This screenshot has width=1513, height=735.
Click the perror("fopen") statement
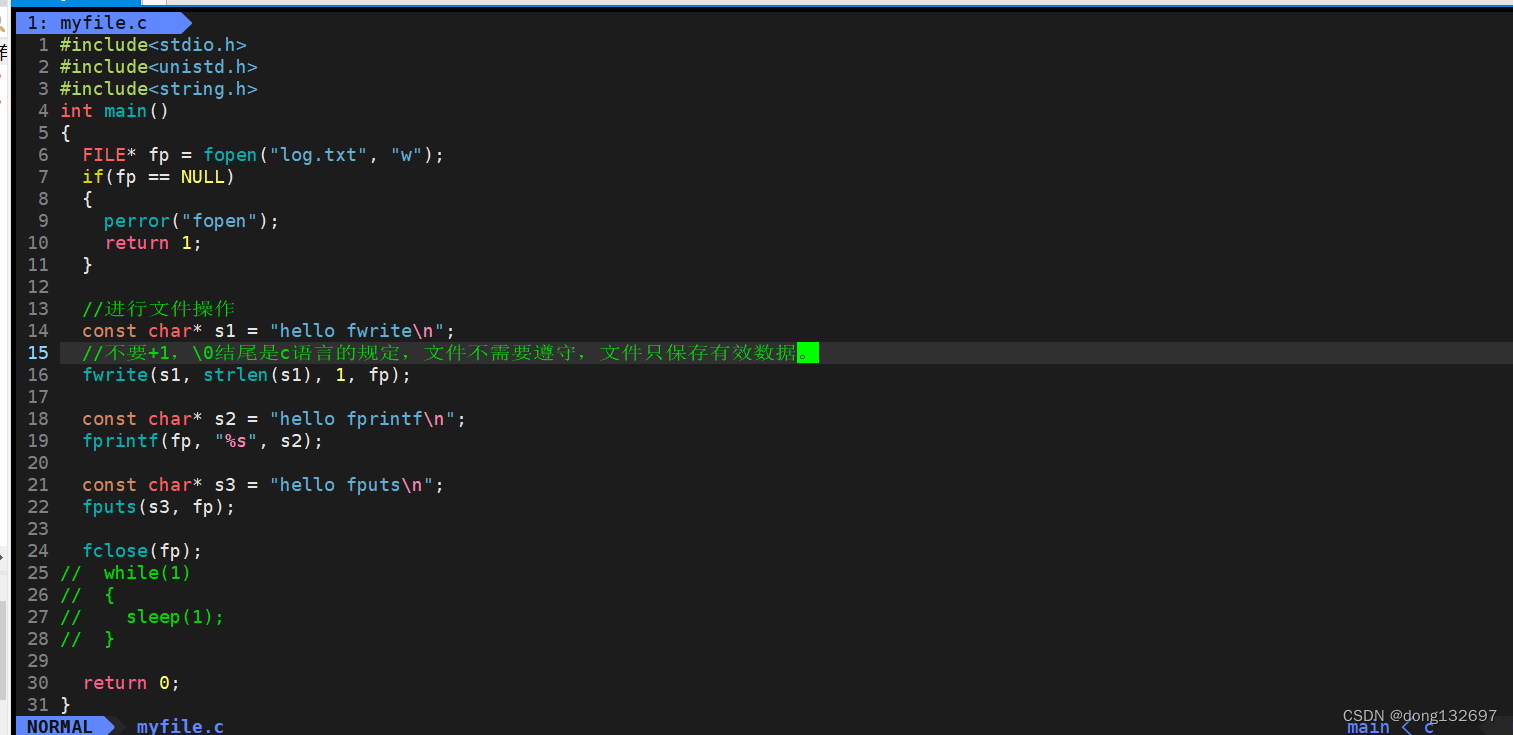[x=192, y=221]
